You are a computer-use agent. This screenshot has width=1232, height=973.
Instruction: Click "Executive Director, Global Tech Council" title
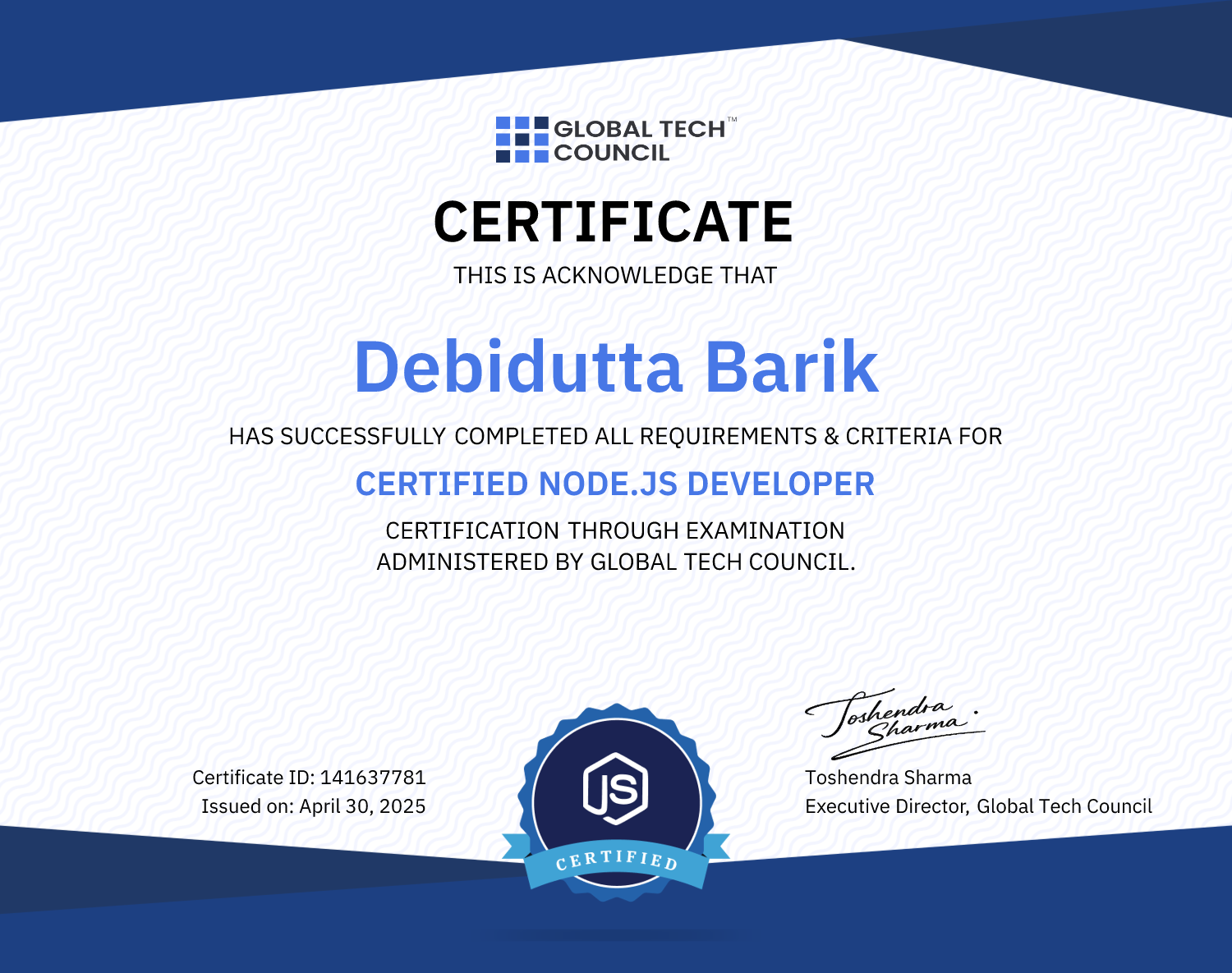tap(978, 806)
